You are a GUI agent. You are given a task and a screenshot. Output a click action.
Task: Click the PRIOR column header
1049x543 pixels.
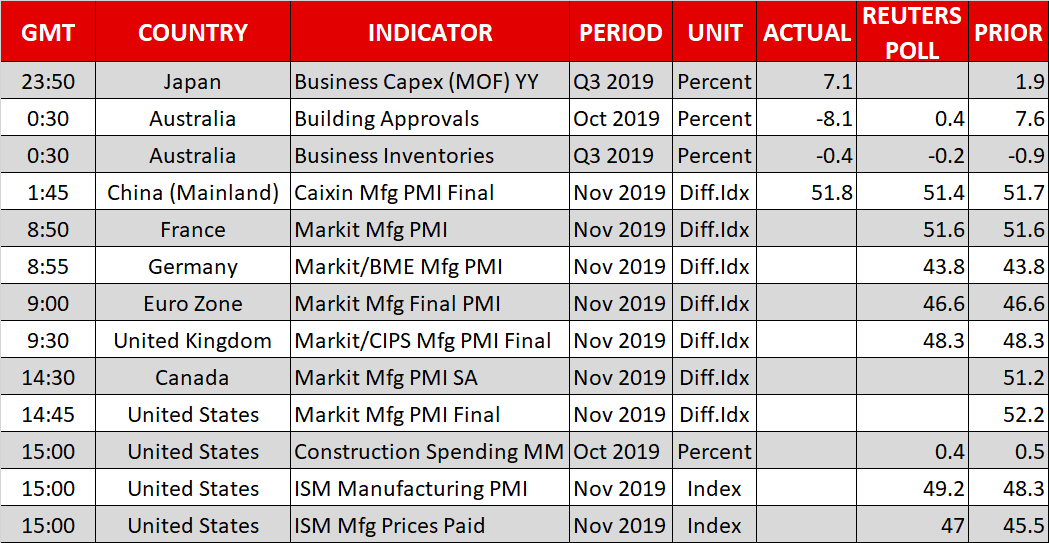point(1008,32)
